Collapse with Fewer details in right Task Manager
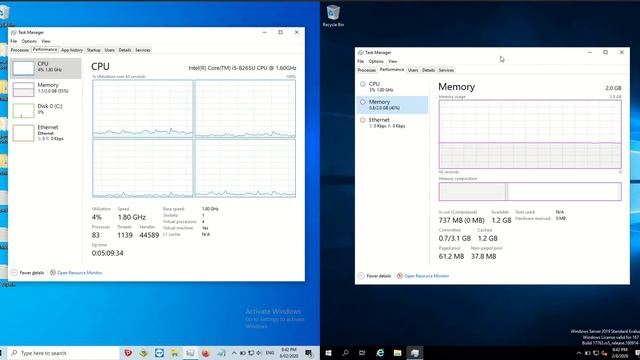The width and height of the screenshot is (640, 360). tap(375, 276)
